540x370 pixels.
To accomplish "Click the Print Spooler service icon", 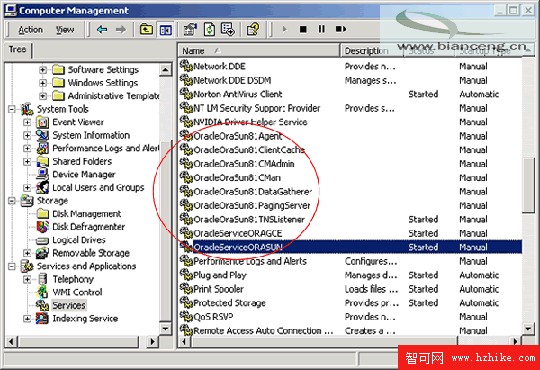I will pos(186,289).
